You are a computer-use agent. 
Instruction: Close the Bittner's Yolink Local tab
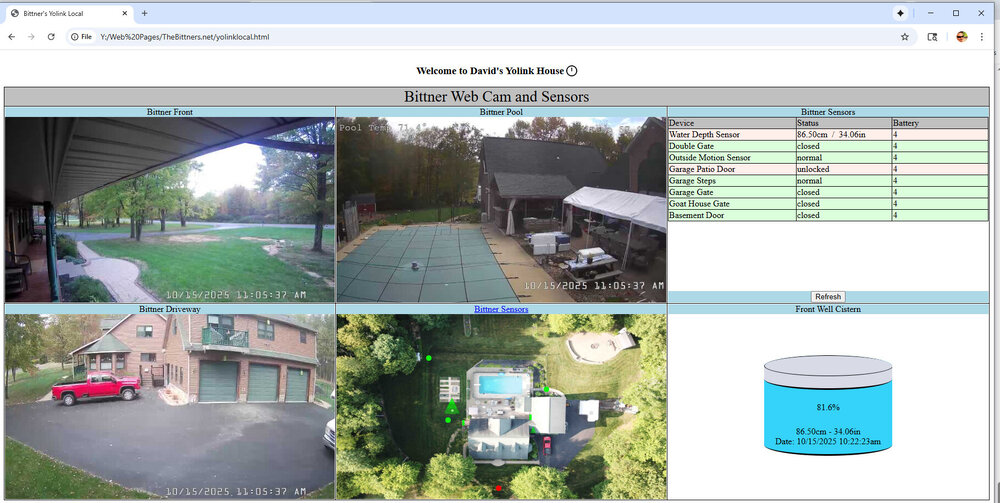tap(126, 13)
